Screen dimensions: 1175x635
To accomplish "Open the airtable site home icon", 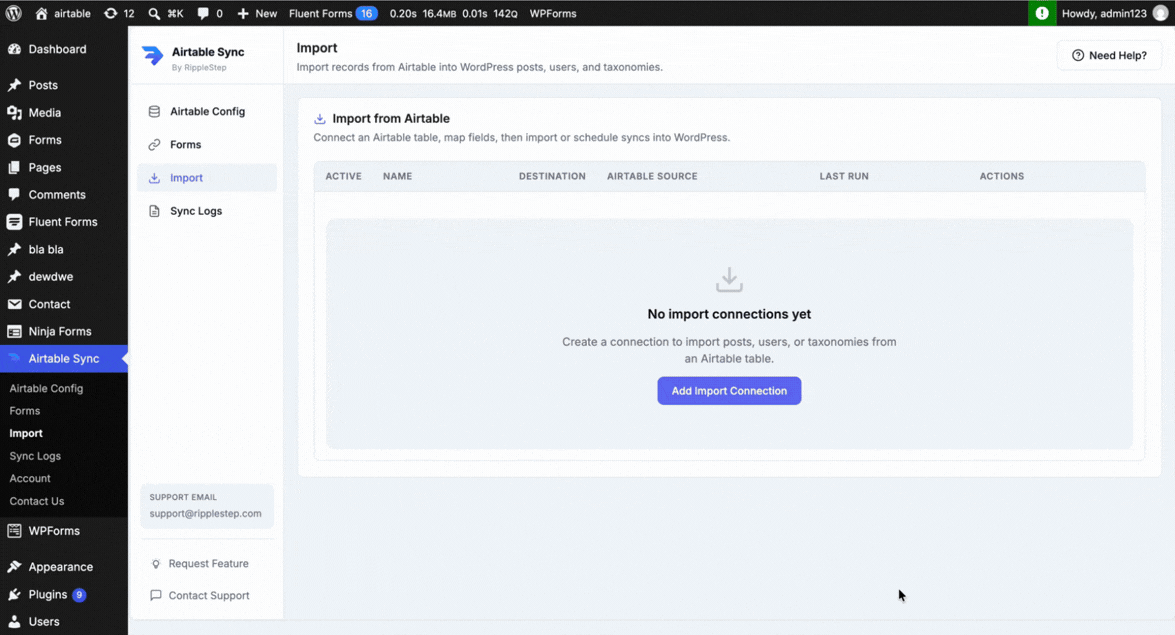I will [41, 13].
